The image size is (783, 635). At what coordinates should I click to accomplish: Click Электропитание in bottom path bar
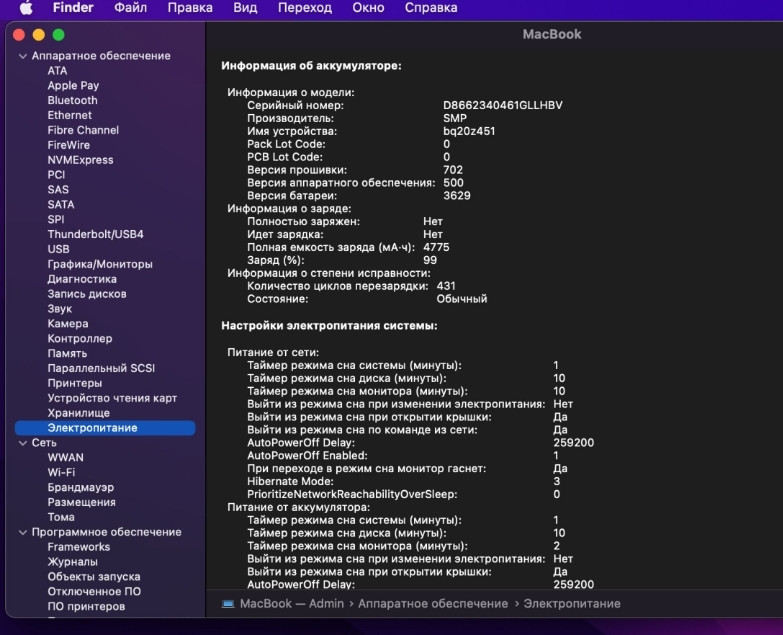click(x=572, y=603)
